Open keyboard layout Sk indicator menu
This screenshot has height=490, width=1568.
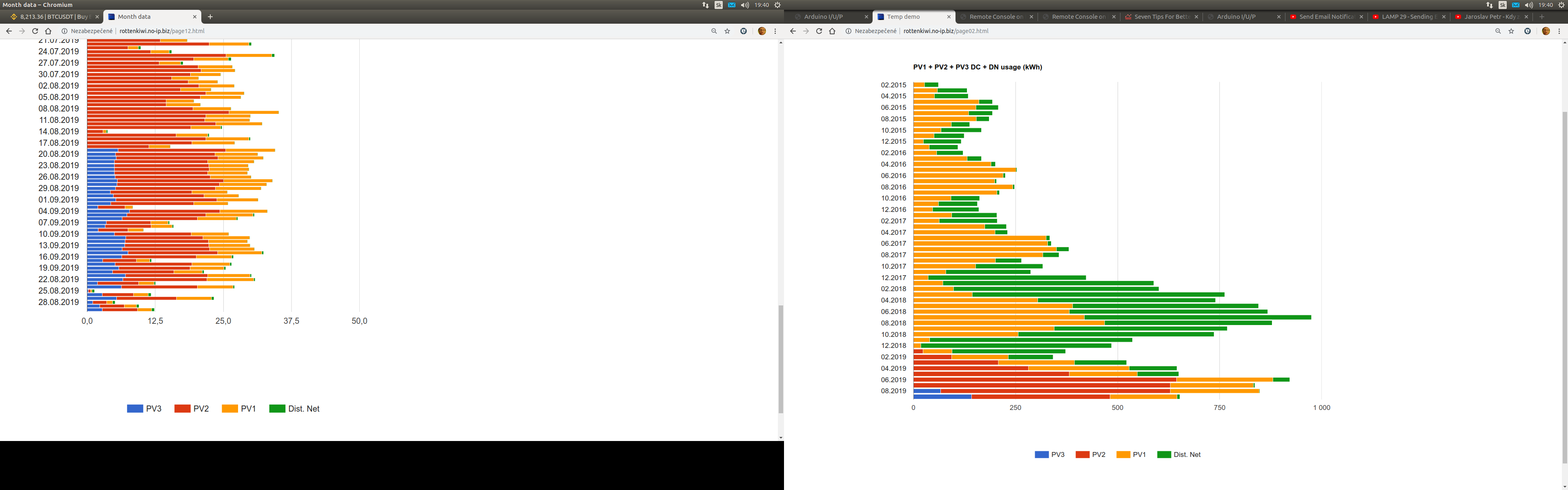718,5
